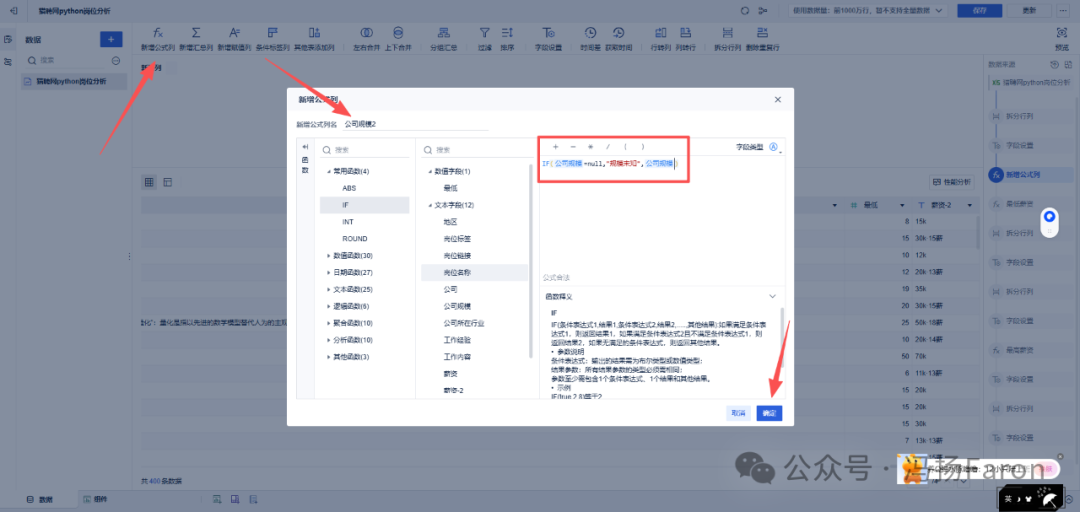Open the 字段类型 dropdown
Viewport: 1080px width, 512px height.
[x=775, y=147]
